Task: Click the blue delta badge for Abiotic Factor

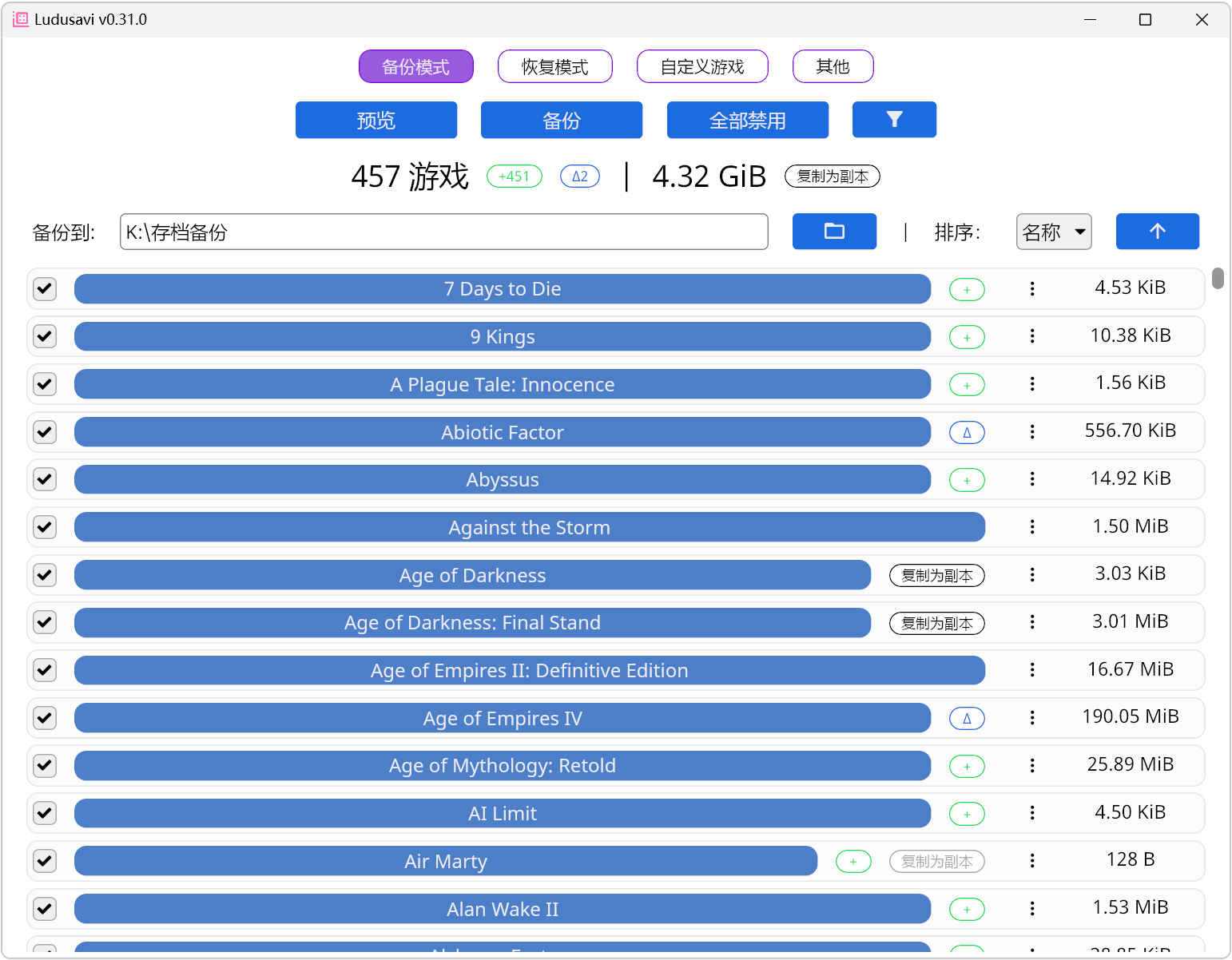Action: click(x=967, y=433)
